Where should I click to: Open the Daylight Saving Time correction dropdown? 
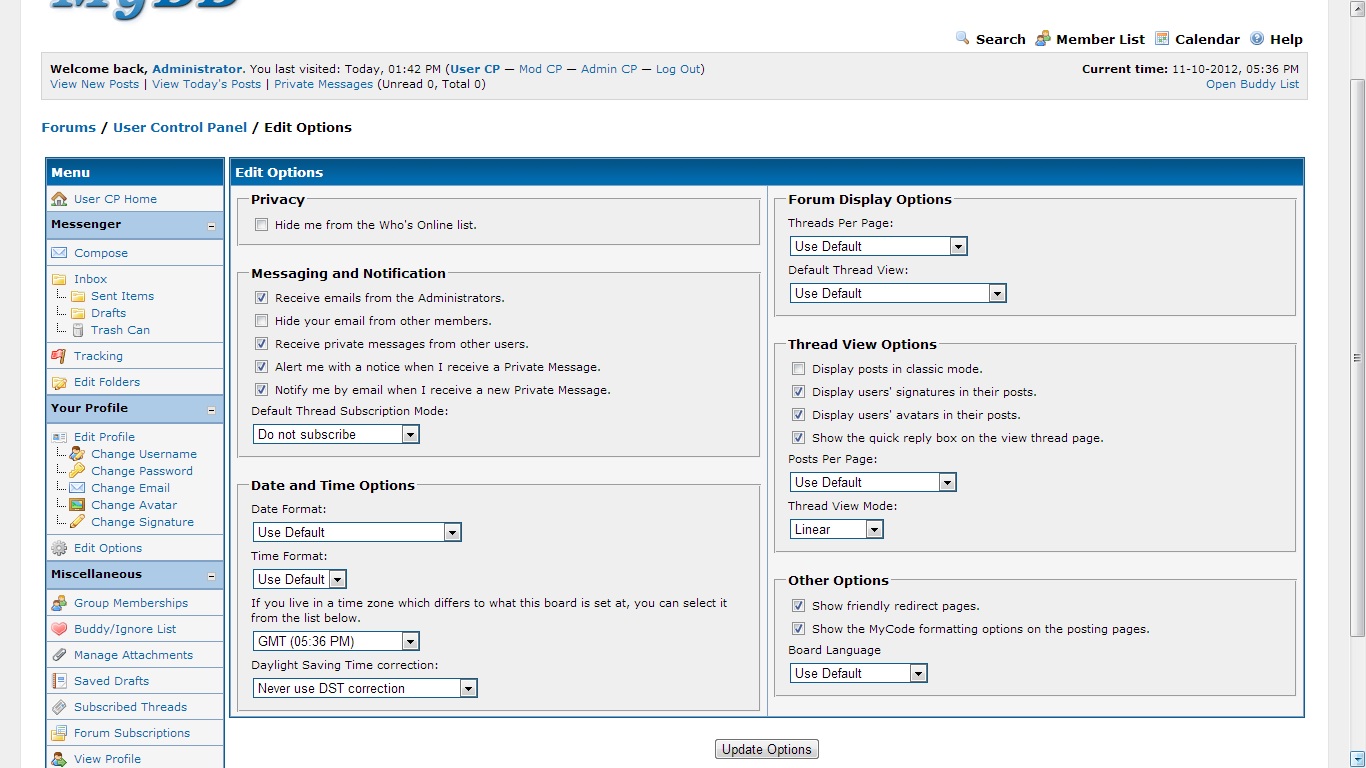point(365,688)
